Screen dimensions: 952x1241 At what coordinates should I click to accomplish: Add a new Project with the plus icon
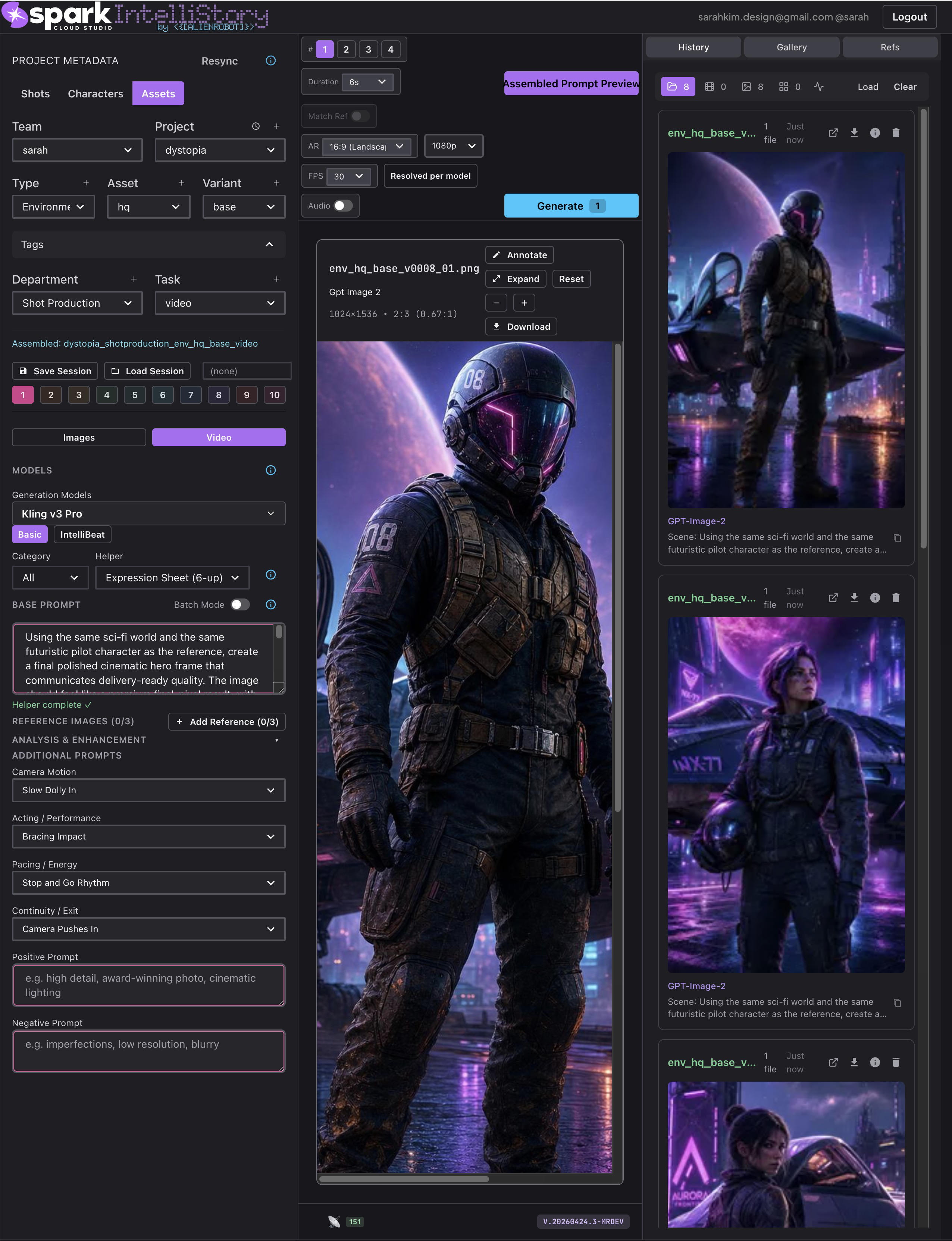pyautogui.click(x=276, y=126)
